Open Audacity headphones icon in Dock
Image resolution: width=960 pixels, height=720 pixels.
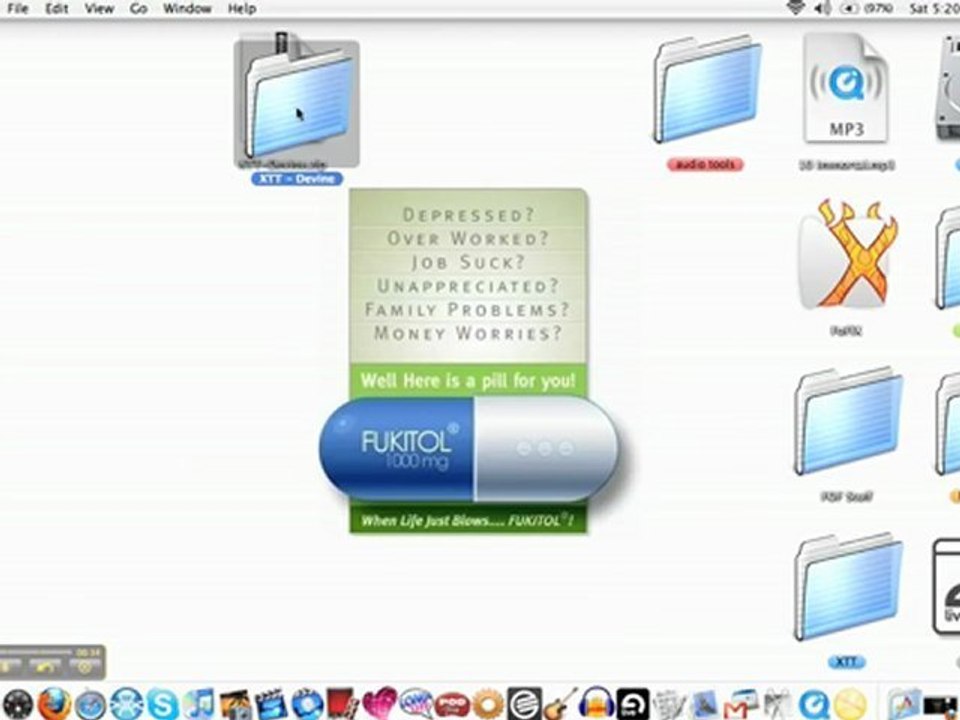pyautogui.click(x=596, y=704)
